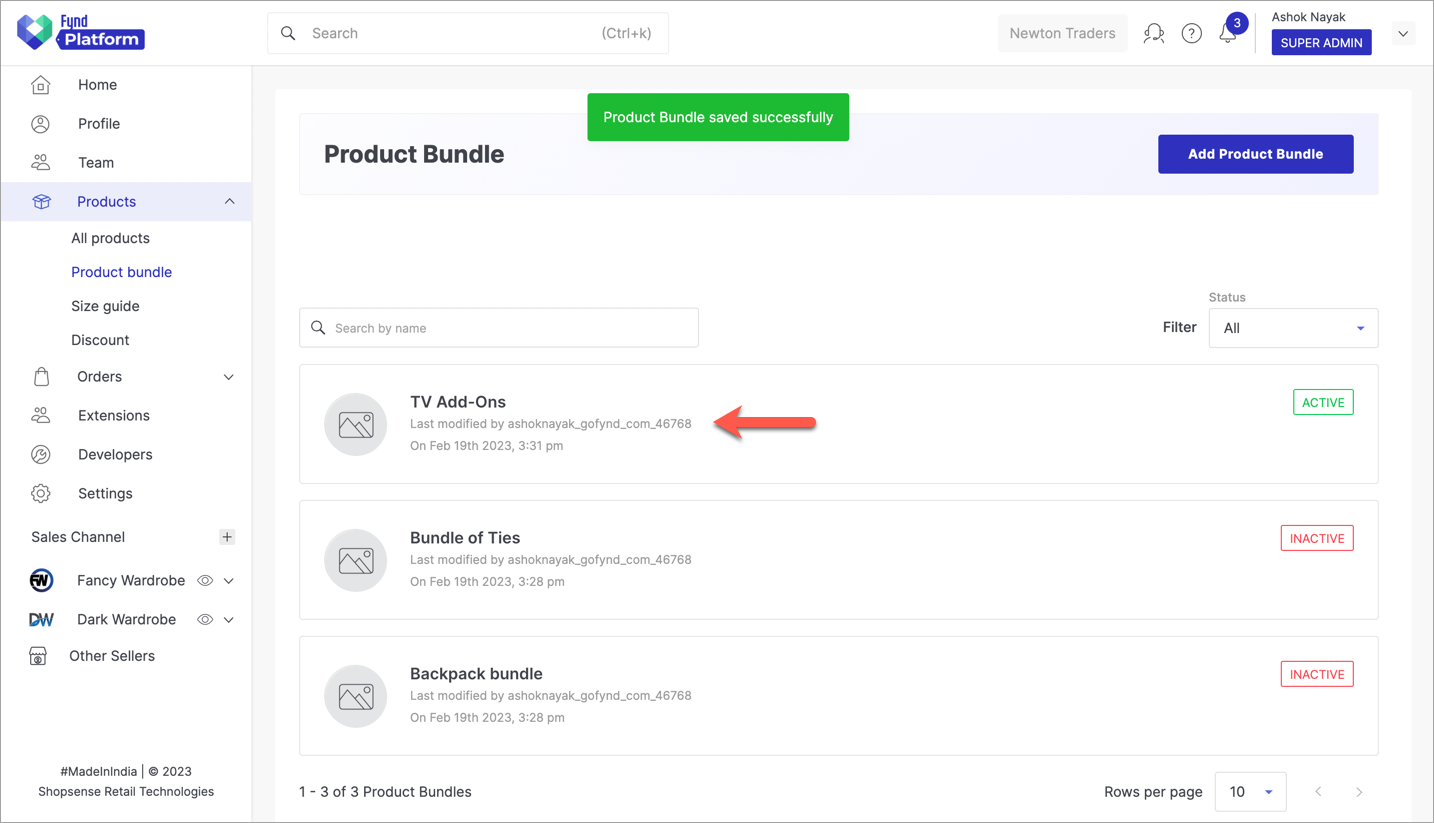Click the TV Add-Ons image placeholder
The image size is (1434, 823).
(356, 424)
